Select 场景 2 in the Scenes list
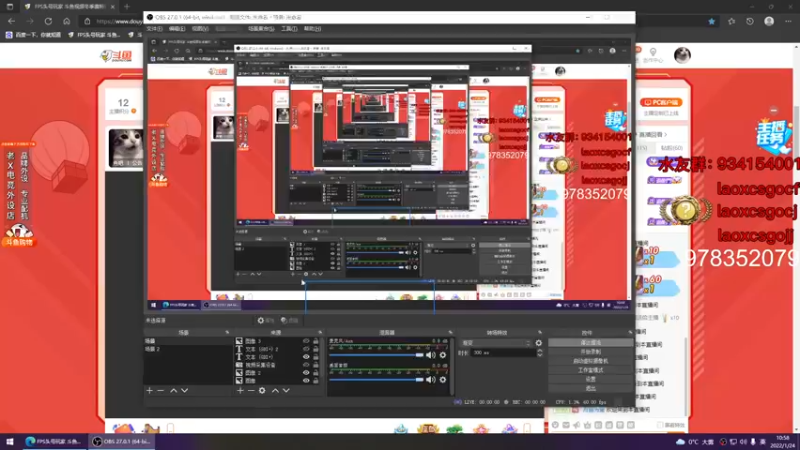Screen dimensions: 800x450 (x=188, y=349)
